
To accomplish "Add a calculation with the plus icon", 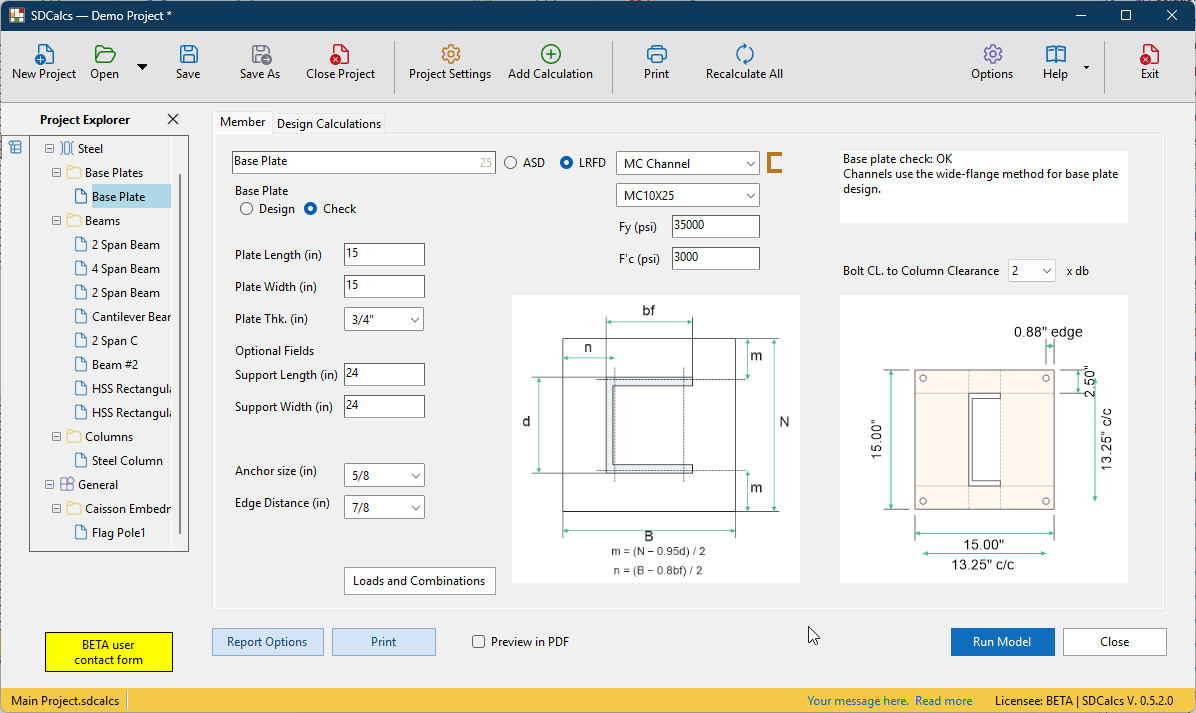I will 551,55.
